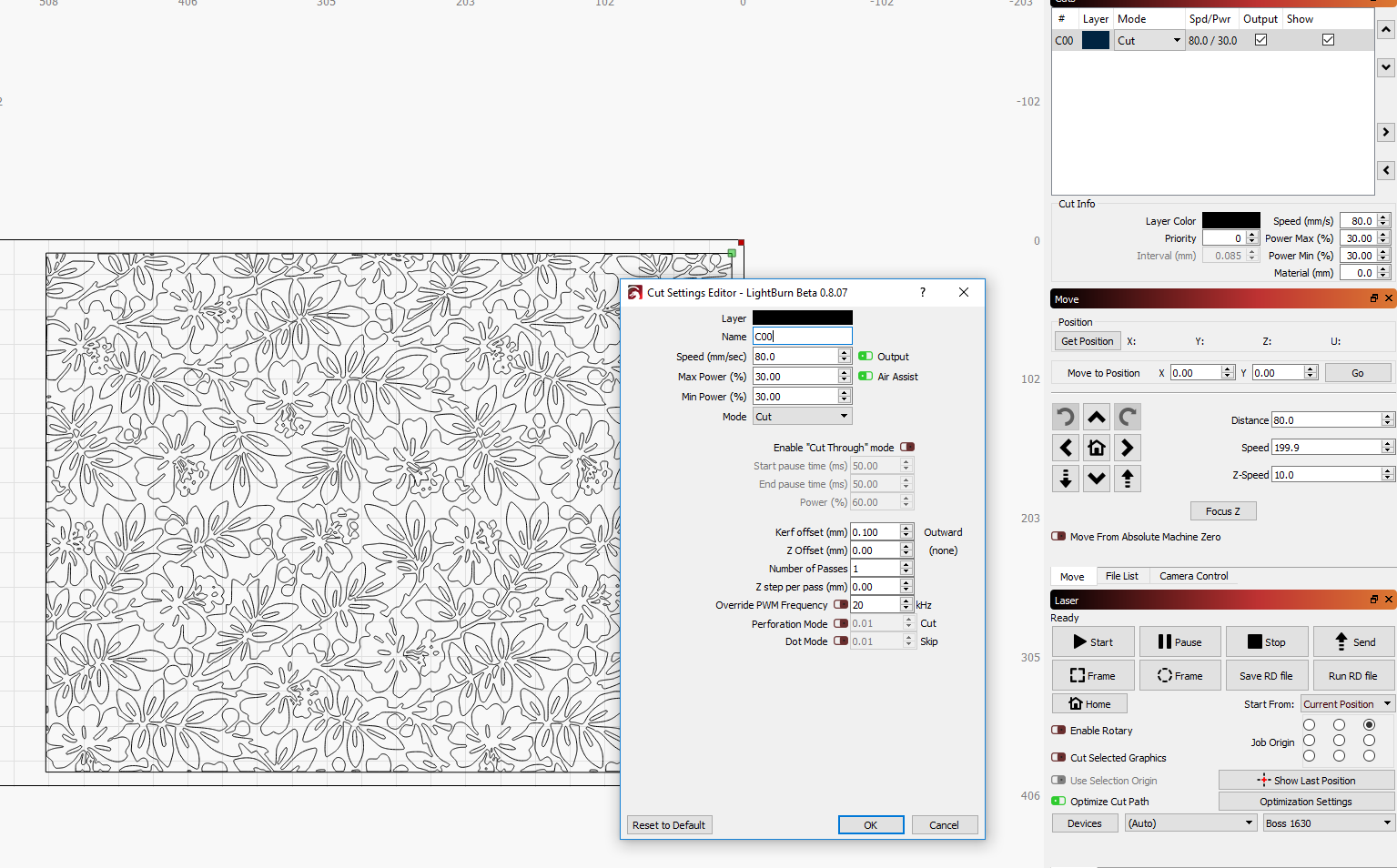
Task: Set Job Origin to top-left
Action: [1309, 724]
